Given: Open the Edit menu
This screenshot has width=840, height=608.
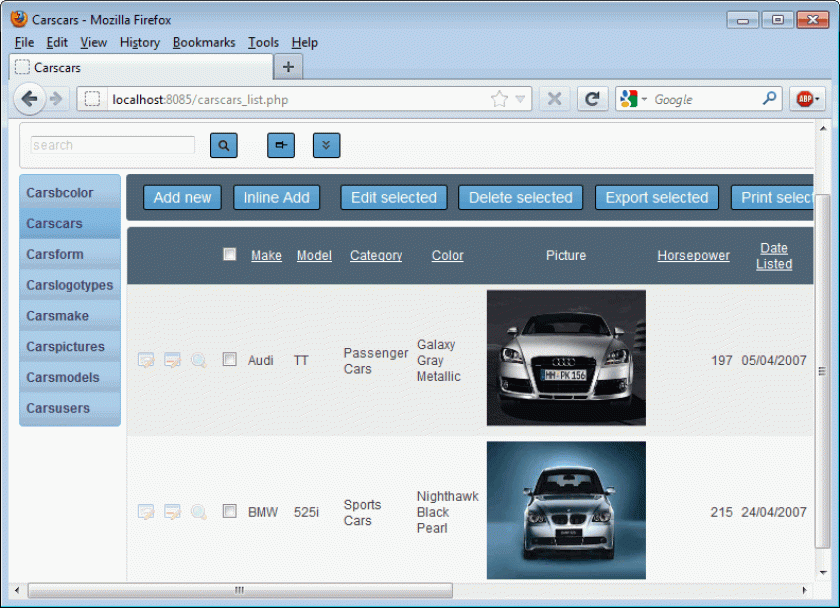Looking at the screenshot, I should click(57, 42).
